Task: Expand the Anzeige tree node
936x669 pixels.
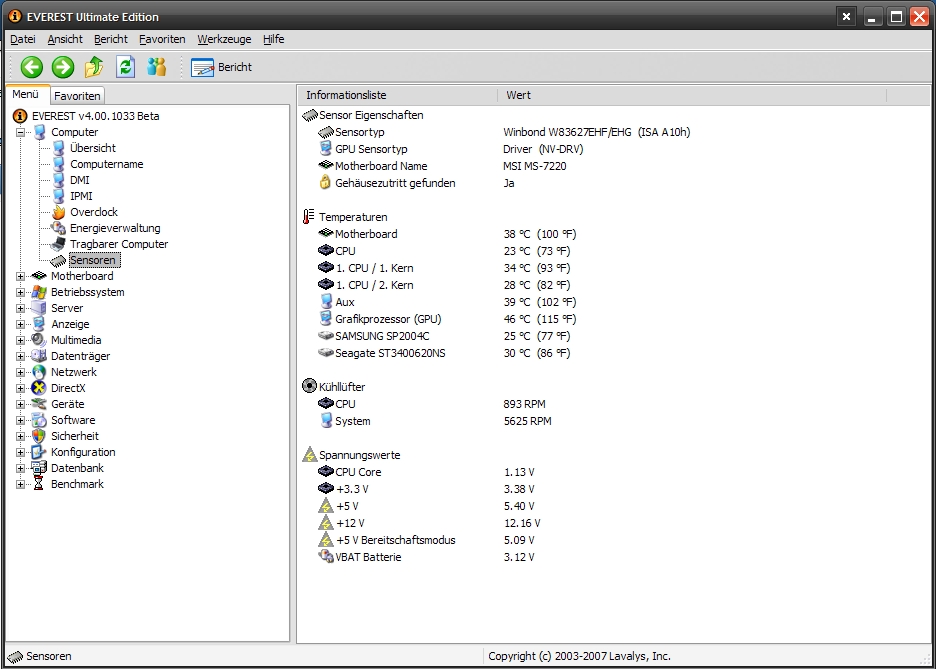Action: point(20,325)
